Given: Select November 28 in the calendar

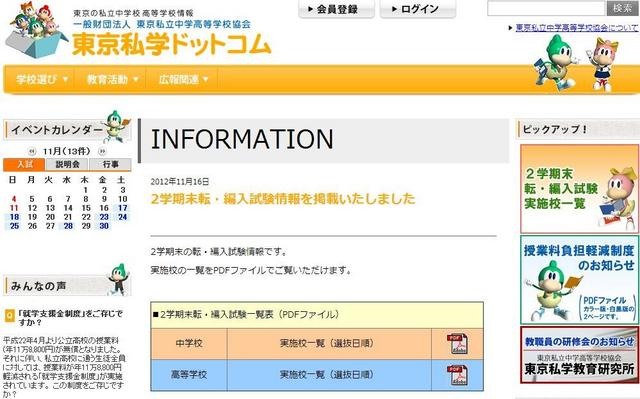Looking at the screenshot, I should pos(68,226).
